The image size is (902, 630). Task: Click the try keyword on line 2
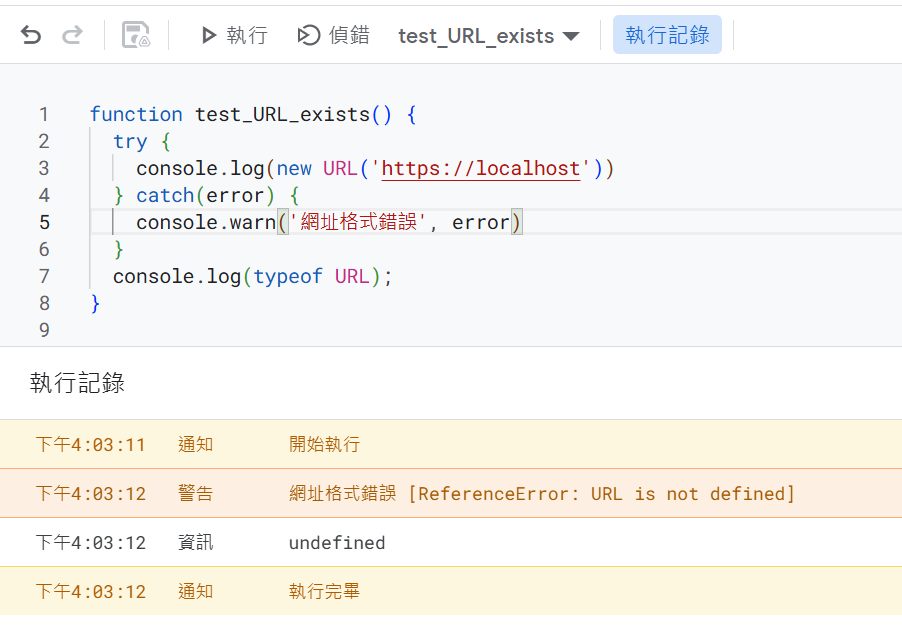(130, 142)
